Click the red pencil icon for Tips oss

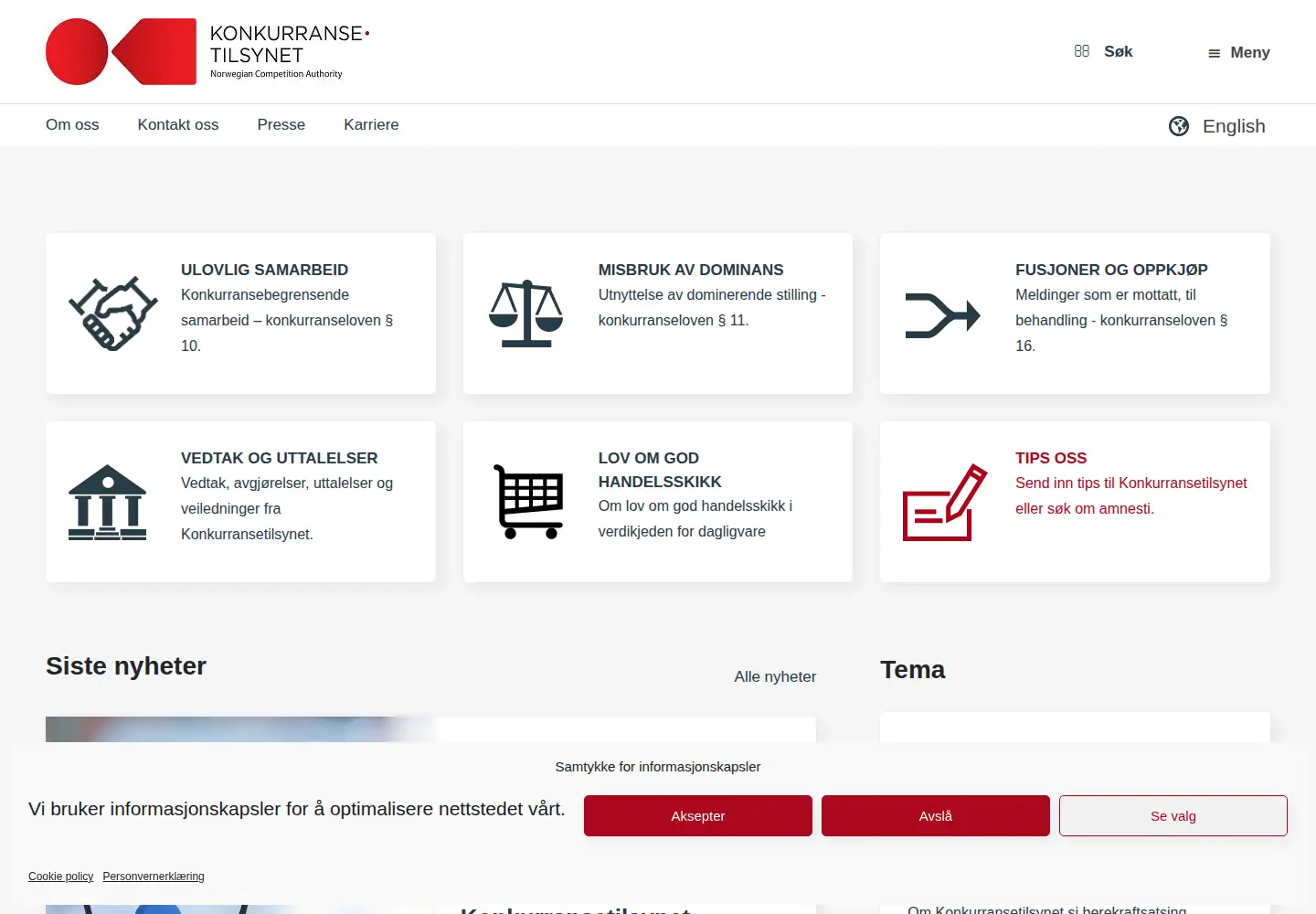click(x=945, y=502)
